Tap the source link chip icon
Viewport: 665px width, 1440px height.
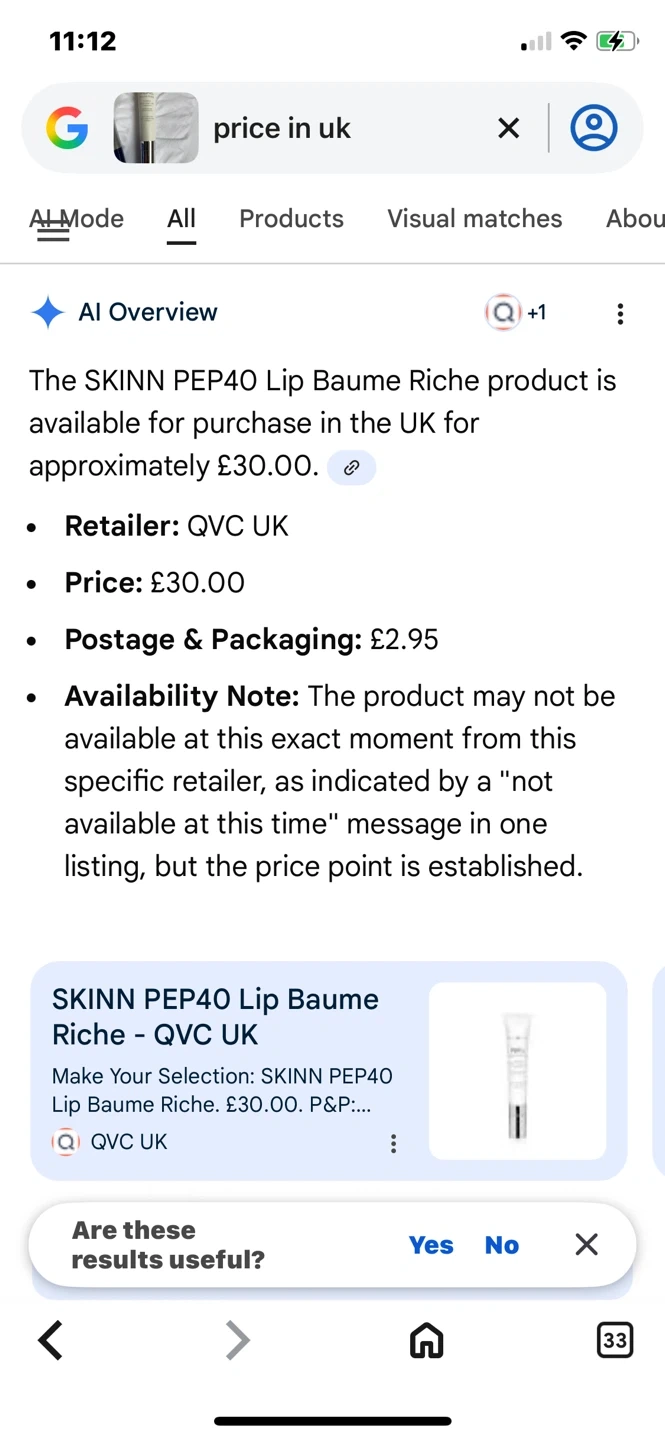tap(351, 467)
